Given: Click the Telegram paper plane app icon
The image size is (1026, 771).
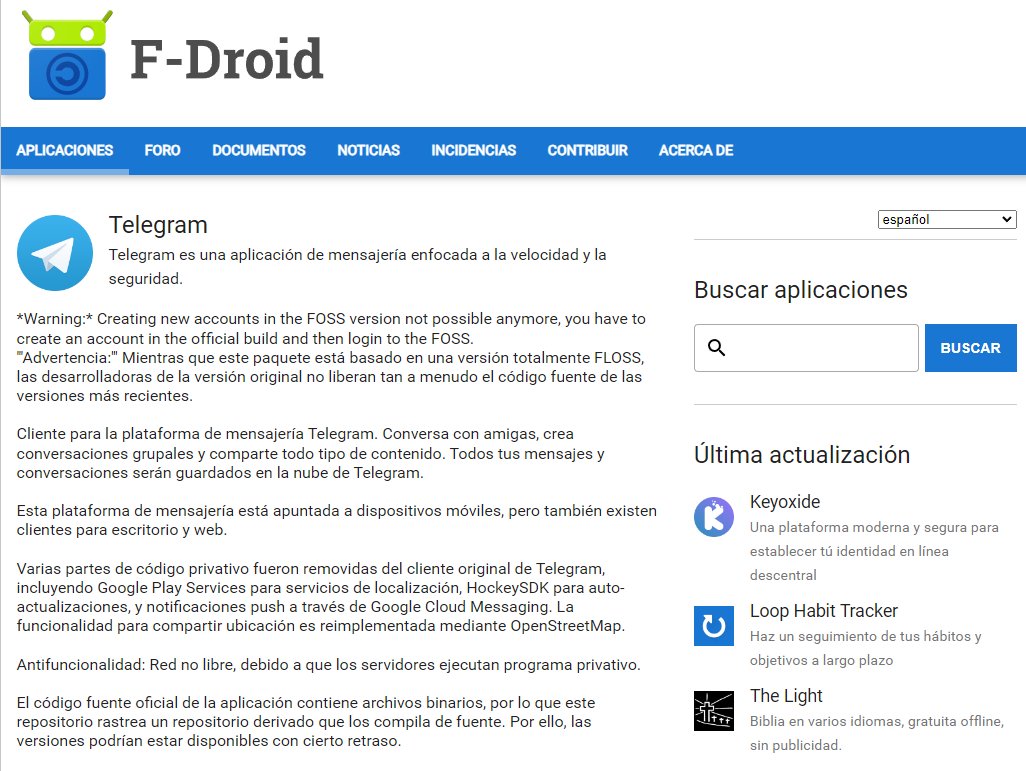Looking at the screenshot, I should point(55,253).
